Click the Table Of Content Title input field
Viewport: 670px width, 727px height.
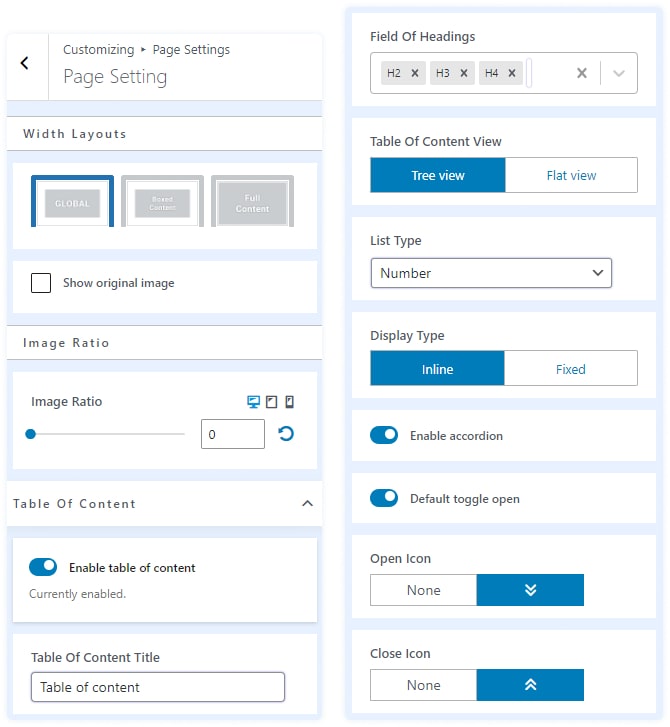pos(158,687)
